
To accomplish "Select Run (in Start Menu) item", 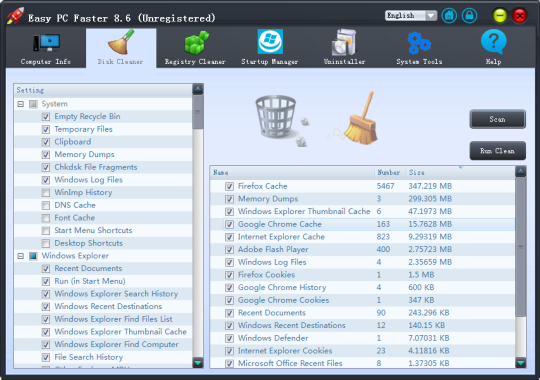I will pyautogui.click(x=90, y=281).
